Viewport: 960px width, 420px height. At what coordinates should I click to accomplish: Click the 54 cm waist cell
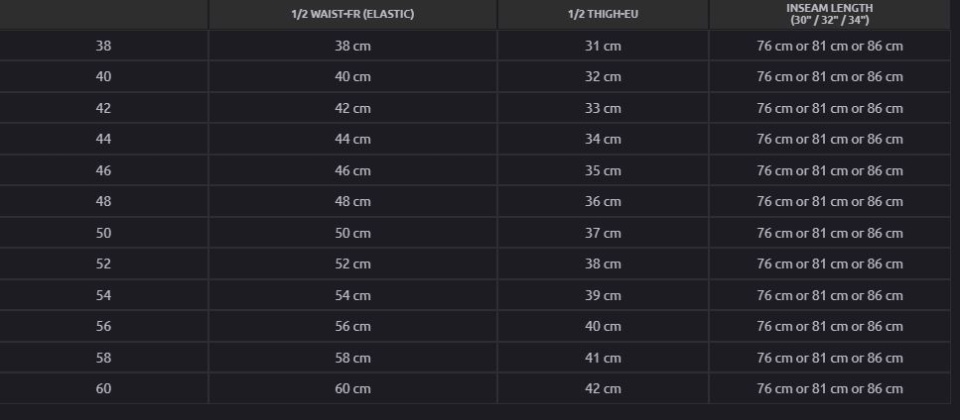coord(353,296)
